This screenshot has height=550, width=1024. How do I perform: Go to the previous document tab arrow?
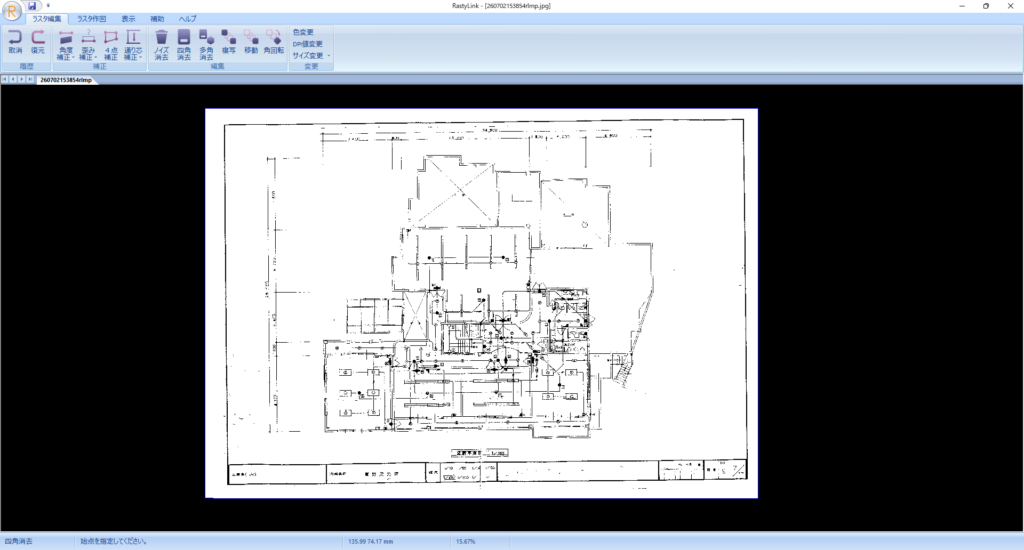[x=13, y=79]
